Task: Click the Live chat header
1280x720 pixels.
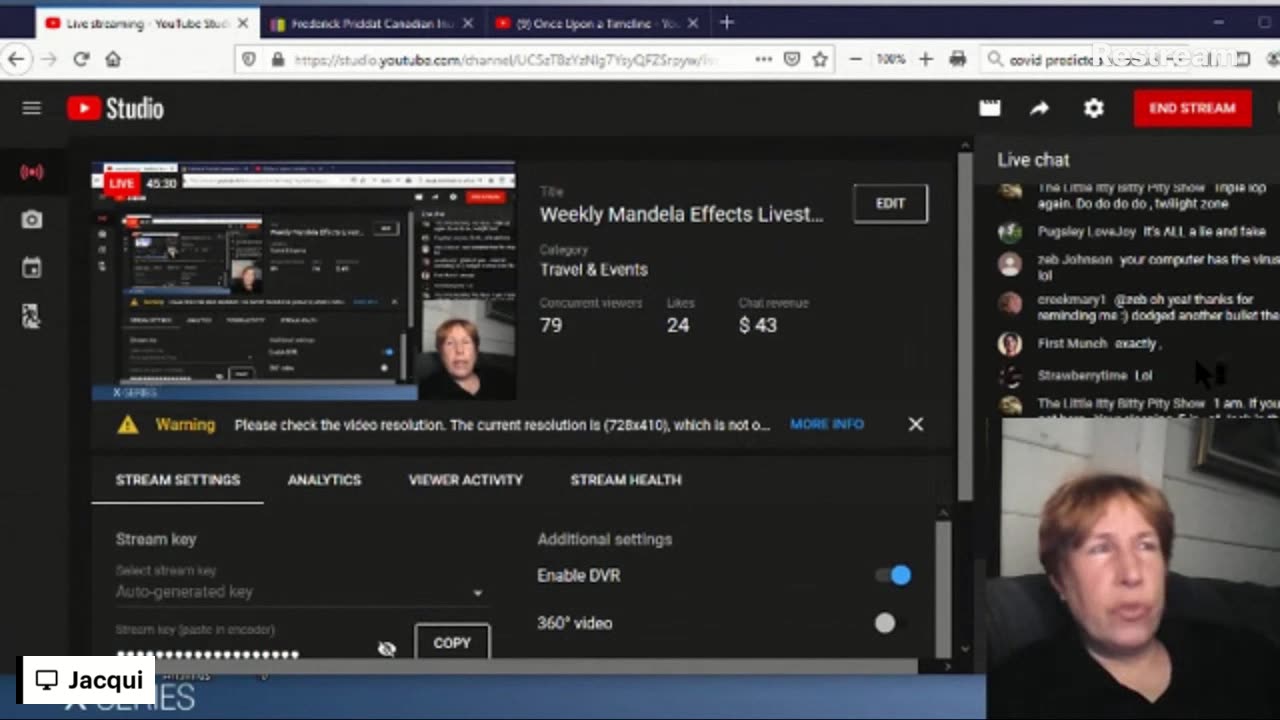Action: [x=1033, y=160]
